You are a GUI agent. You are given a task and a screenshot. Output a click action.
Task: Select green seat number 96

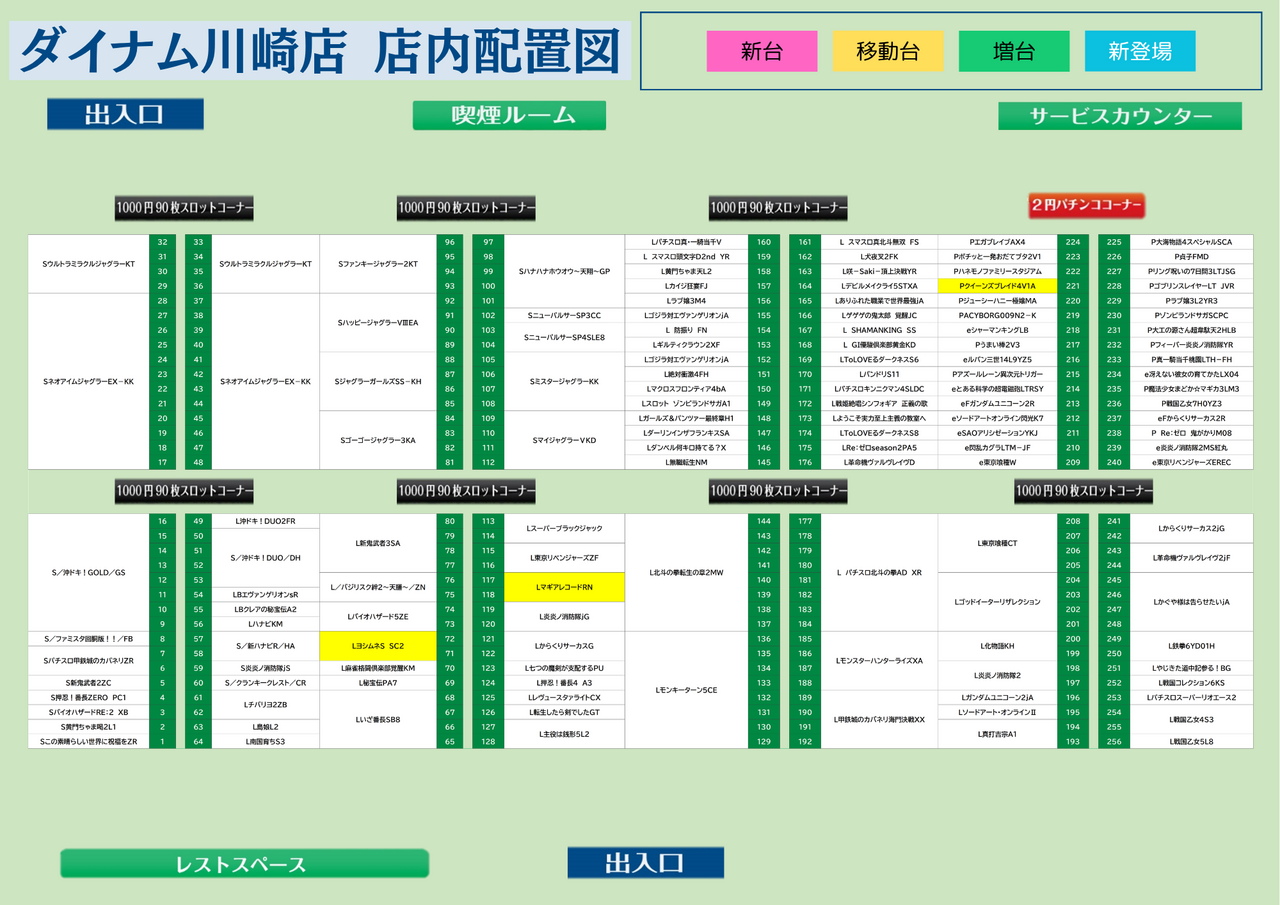point(450,242)
